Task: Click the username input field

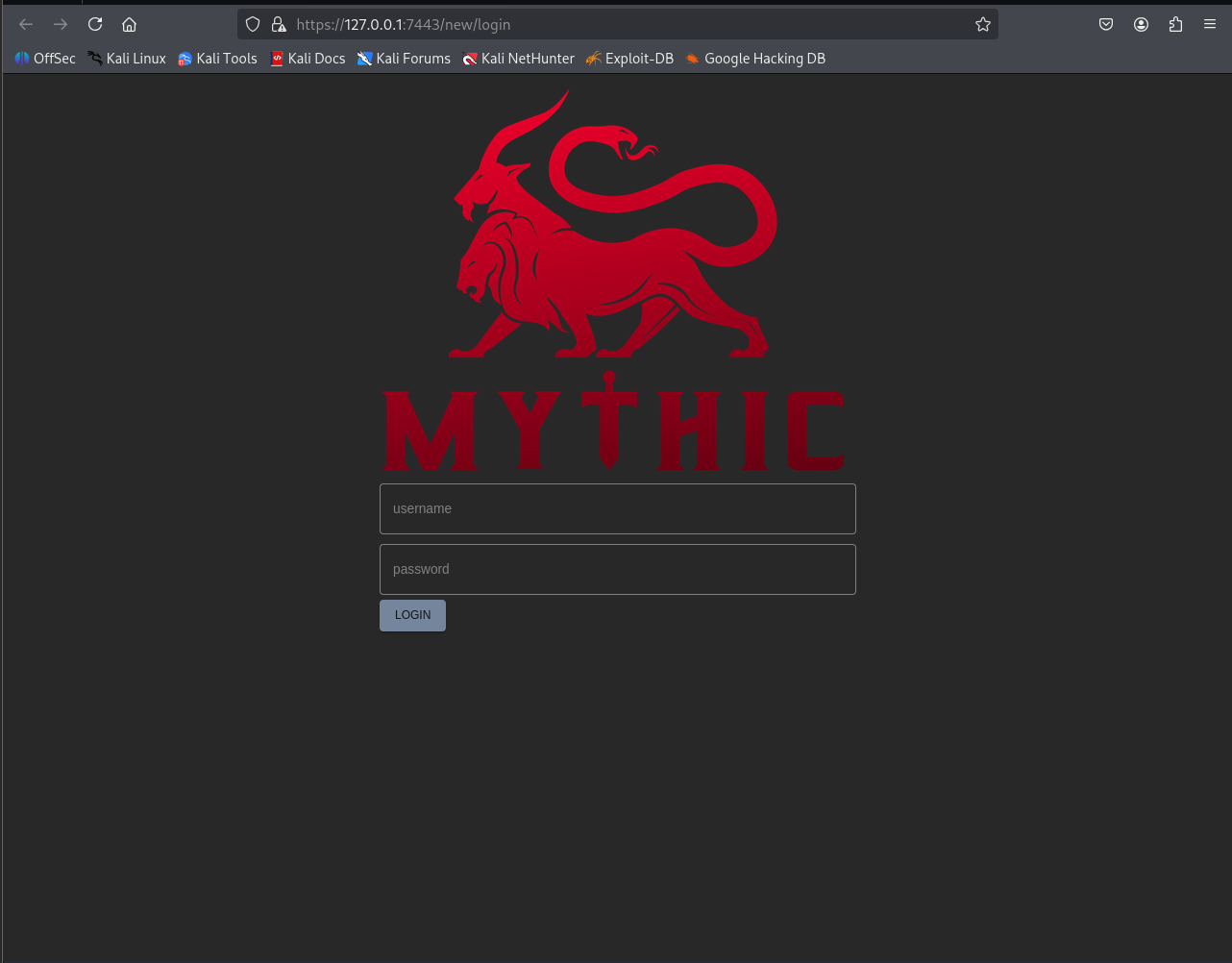Action: [617, 508]
